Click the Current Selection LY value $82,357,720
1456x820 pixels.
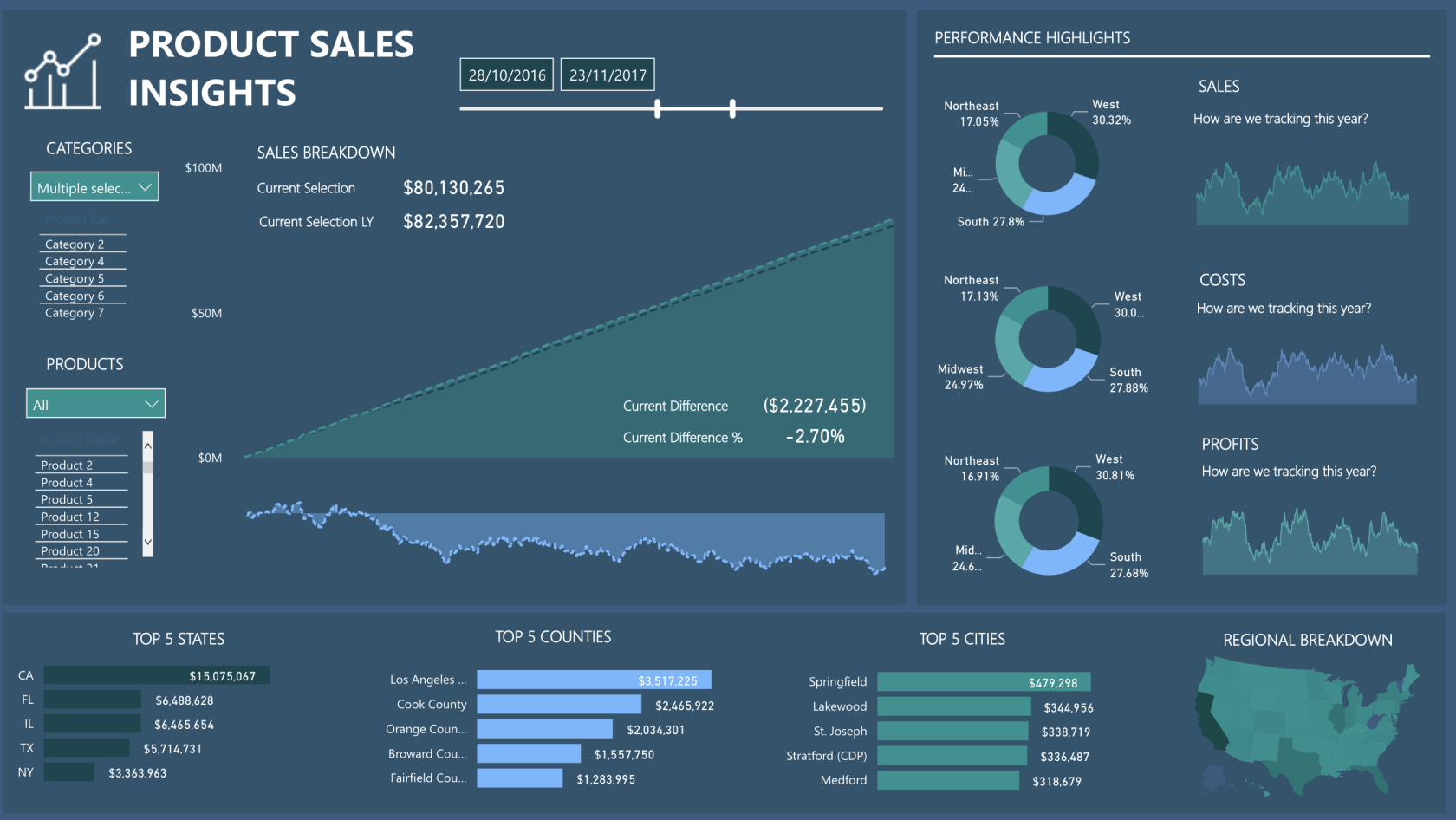tap(453, 222)
